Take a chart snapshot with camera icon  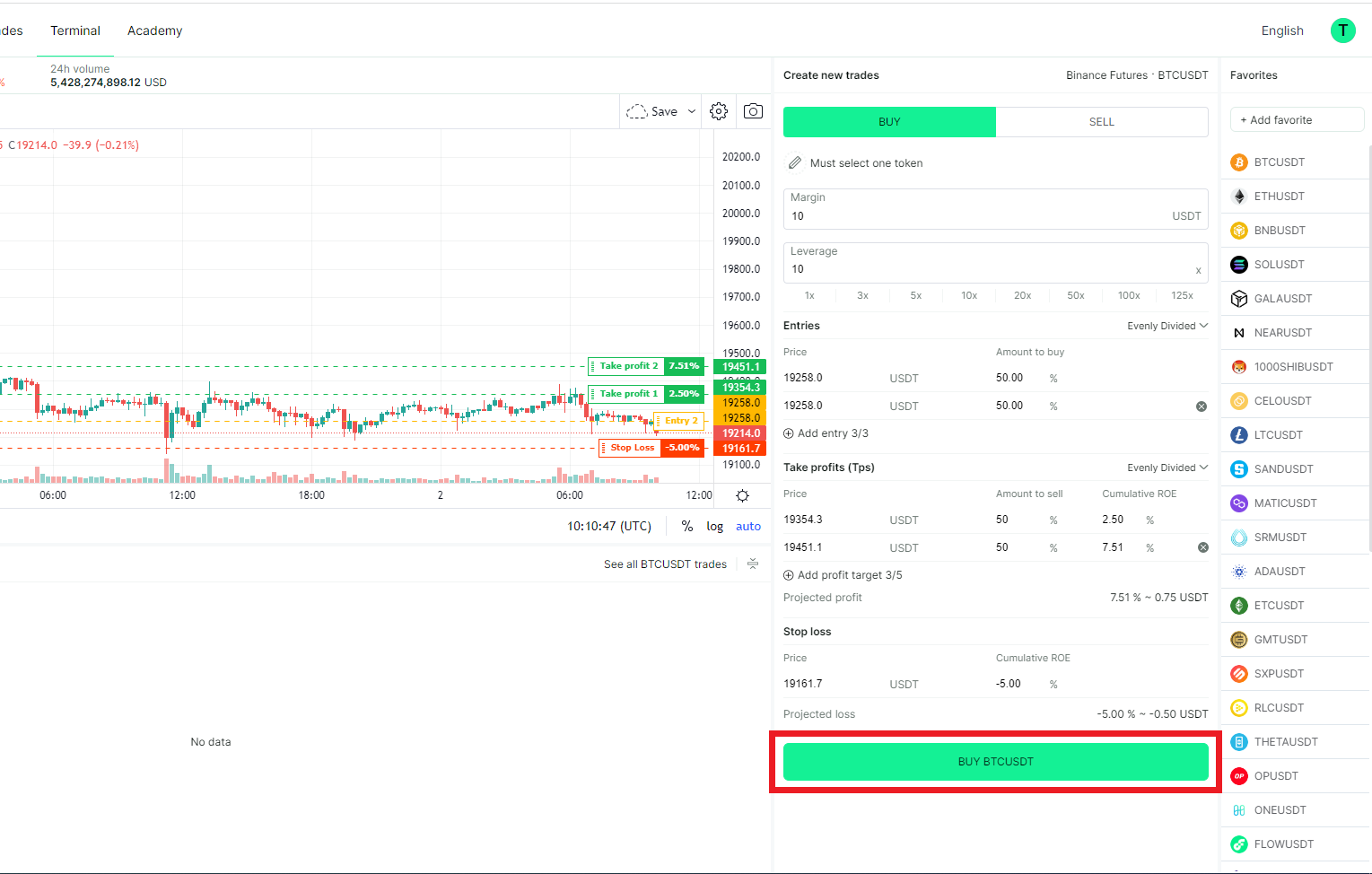[753, 111]
